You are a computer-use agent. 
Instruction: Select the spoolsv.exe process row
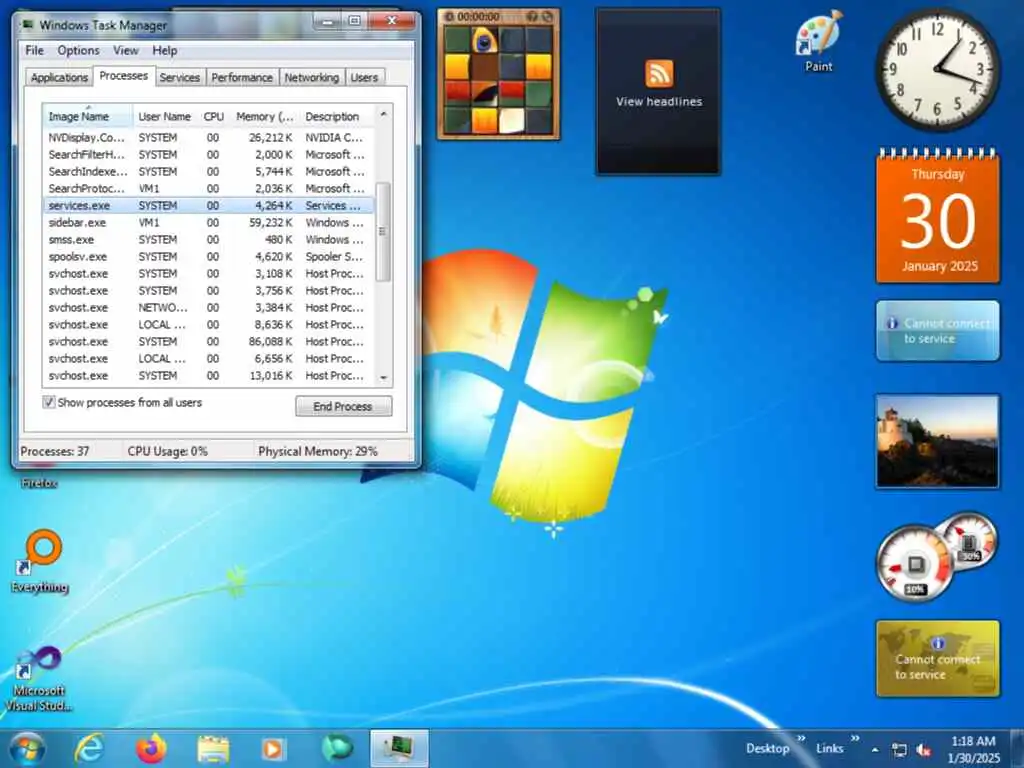click(x=209, y=257)
